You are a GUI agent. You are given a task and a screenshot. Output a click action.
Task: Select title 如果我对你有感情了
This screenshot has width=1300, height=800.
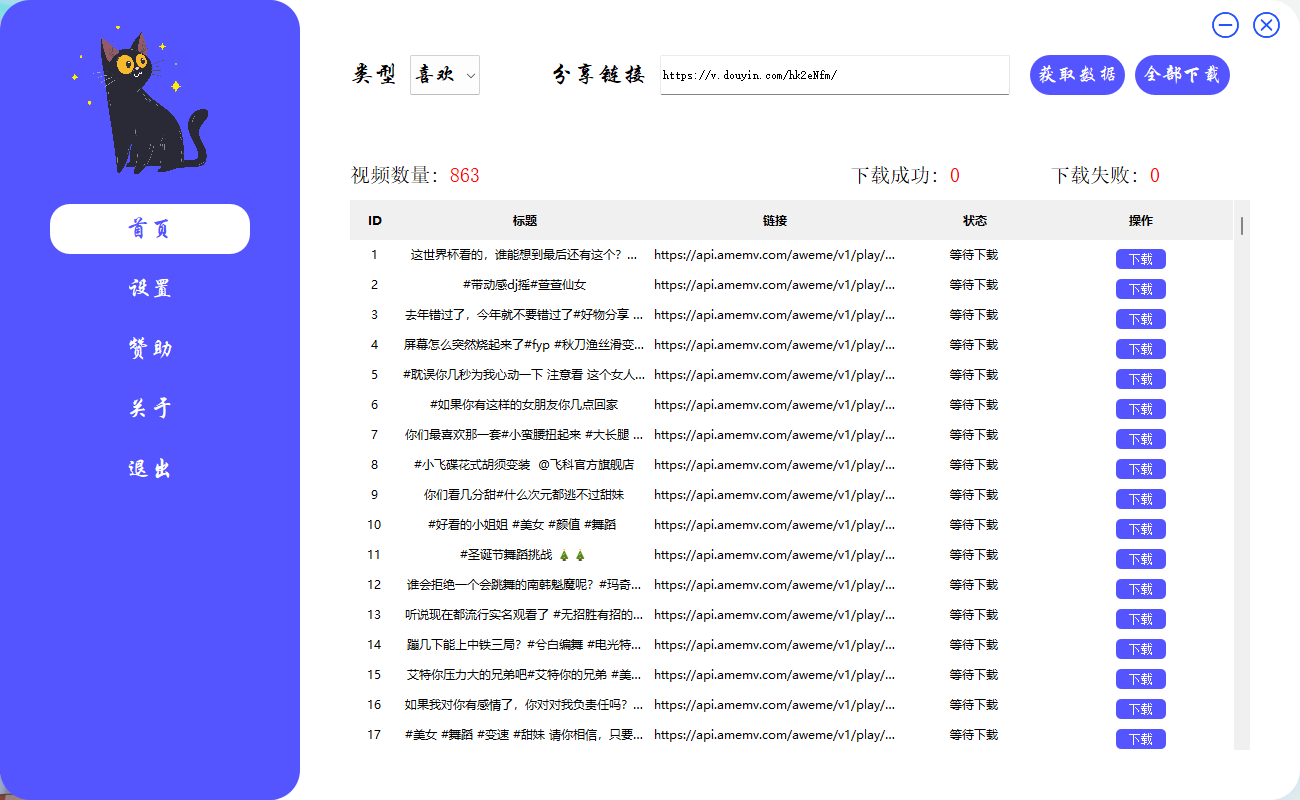[x=524, y=705]
